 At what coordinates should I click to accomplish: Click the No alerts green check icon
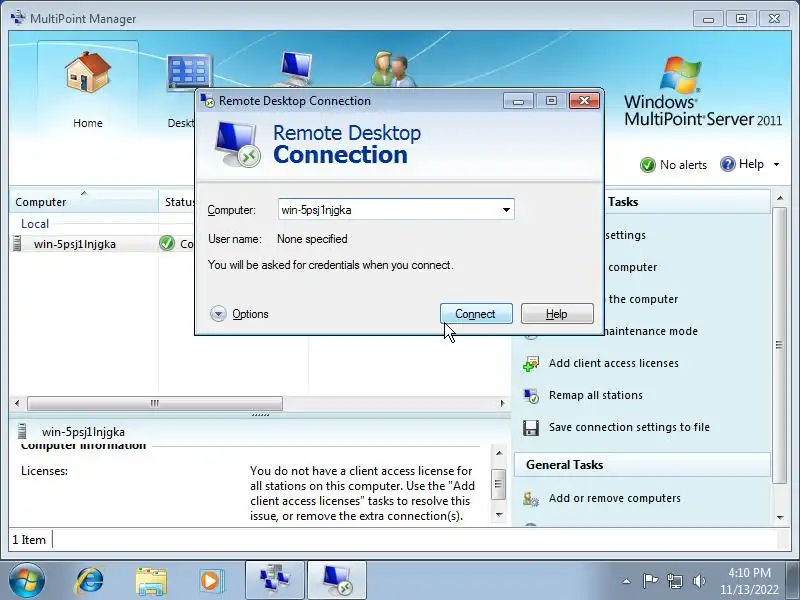coord(647,165)
